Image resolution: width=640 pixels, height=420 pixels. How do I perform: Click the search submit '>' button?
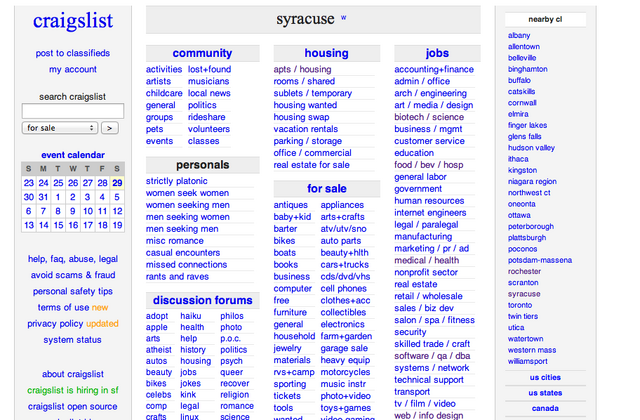(110, 128)
